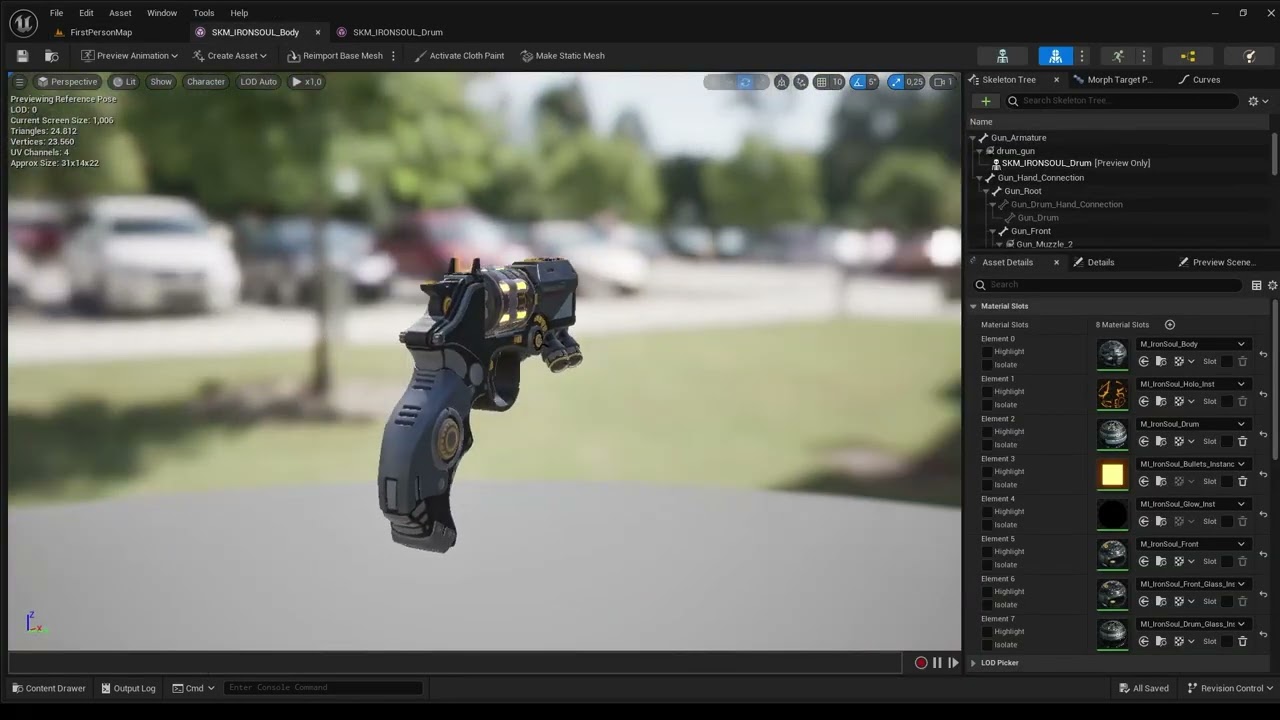Step forward one frame in preview
This screenshot has height=720, width=1280.
(x=953, y=663)
